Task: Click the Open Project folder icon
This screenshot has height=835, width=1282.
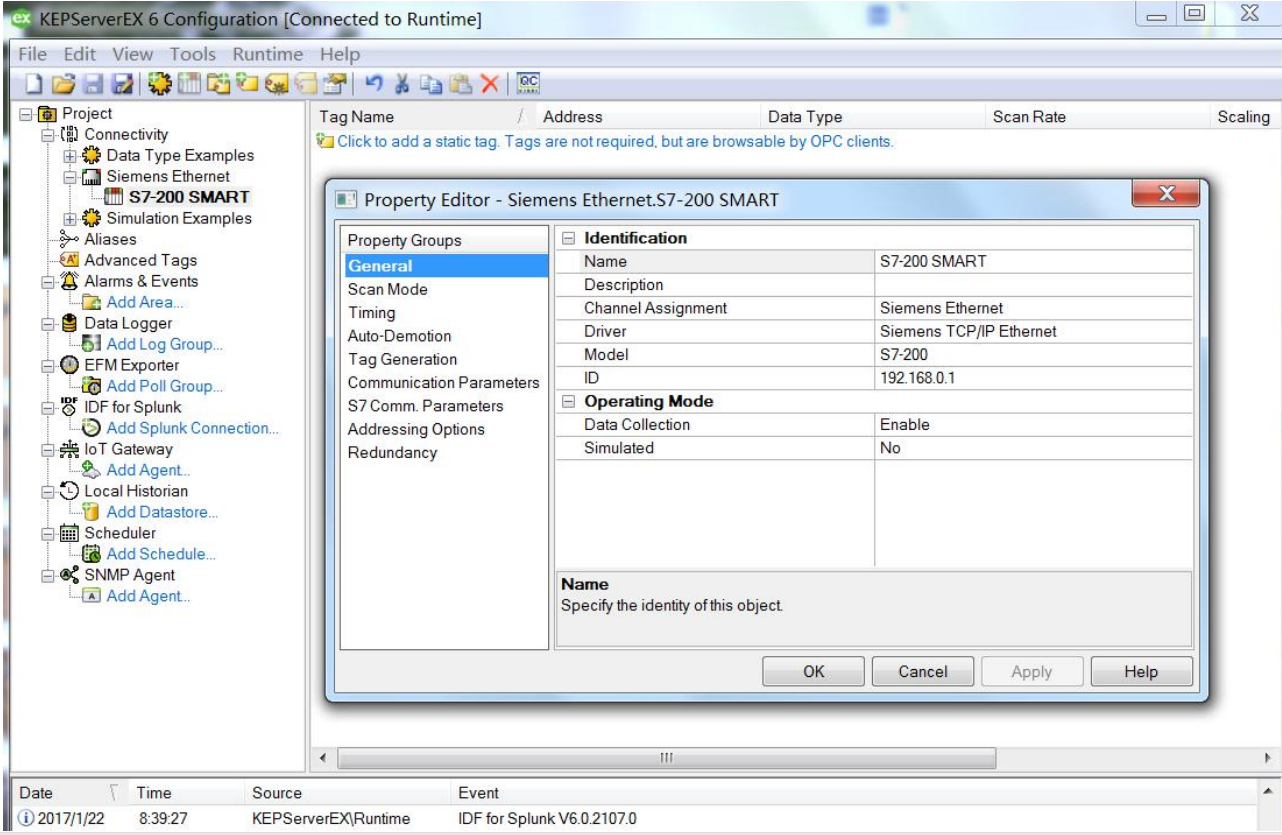Action: pyautogui.click(x=63, y=84)
